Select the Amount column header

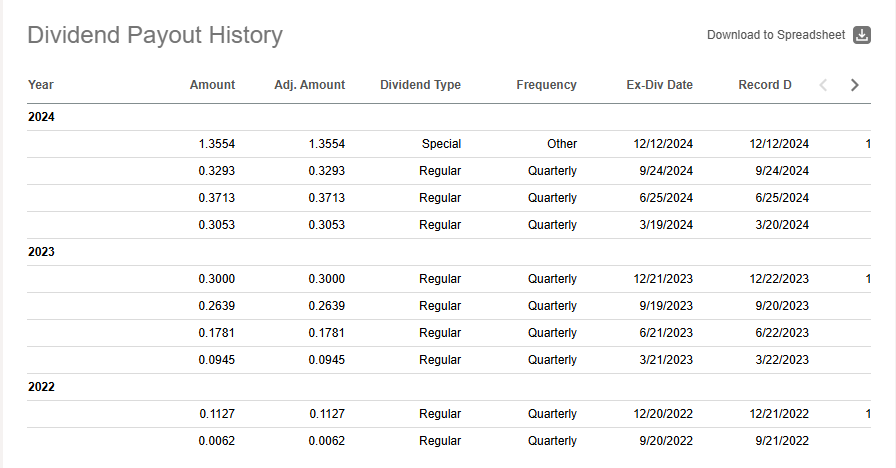click(x=212, y=85)
